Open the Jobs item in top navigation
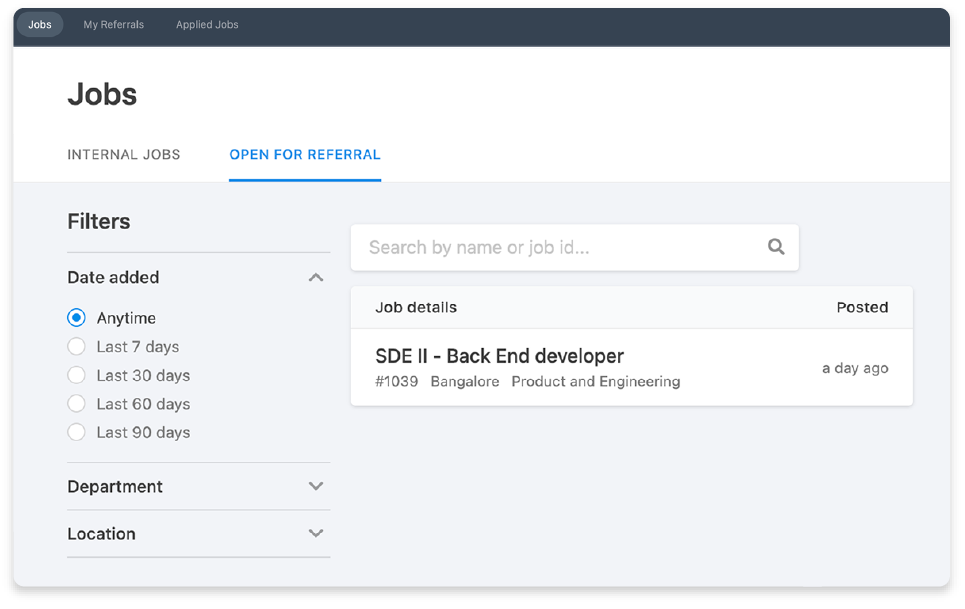This screenshot has height=609, width=965. pyautogui.click(x=40, y=25)
